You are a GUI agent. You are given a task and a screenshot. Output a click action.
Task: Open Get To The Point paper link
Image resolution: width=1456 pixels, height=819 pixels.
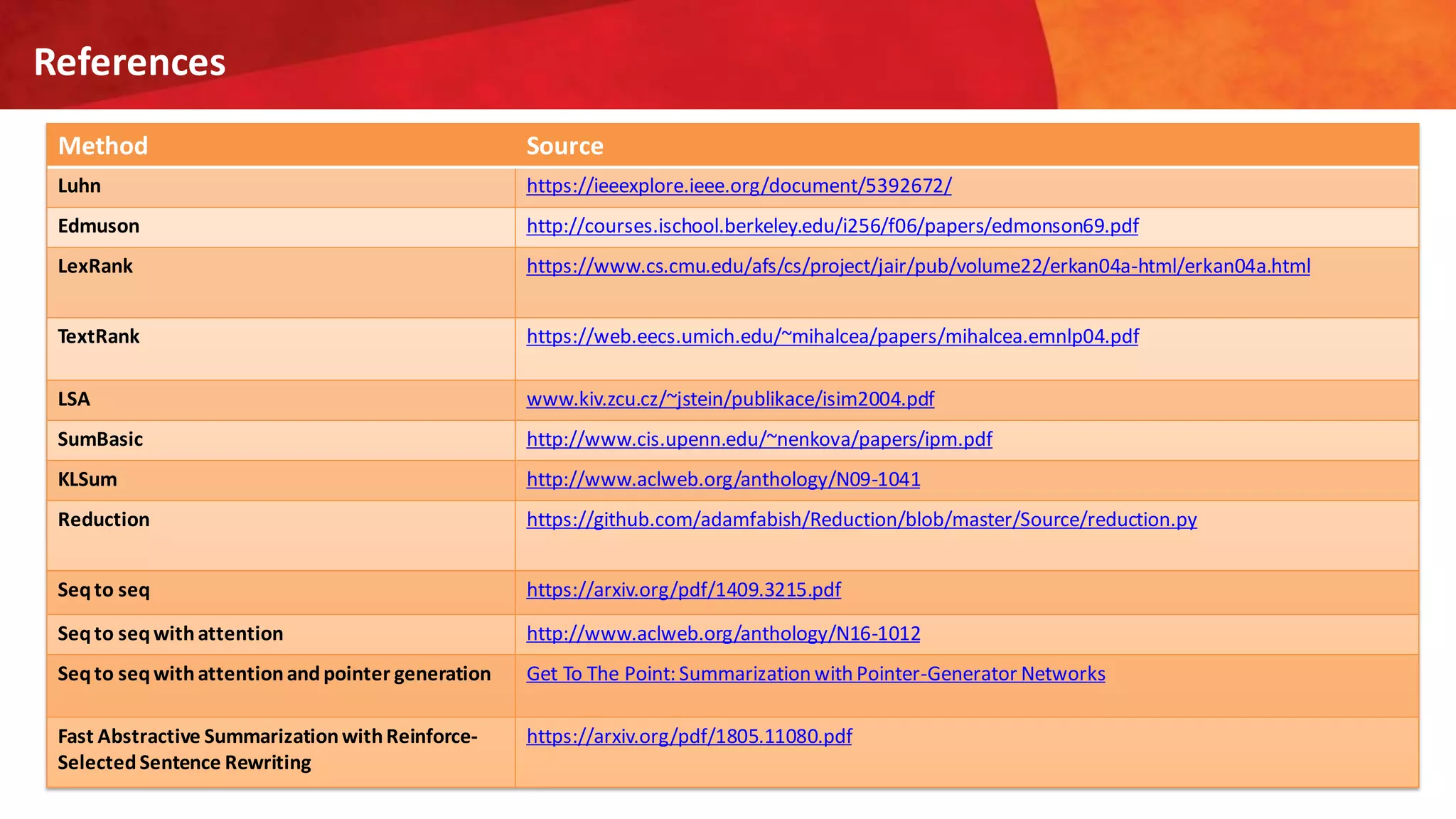click(x=815, y=674)
